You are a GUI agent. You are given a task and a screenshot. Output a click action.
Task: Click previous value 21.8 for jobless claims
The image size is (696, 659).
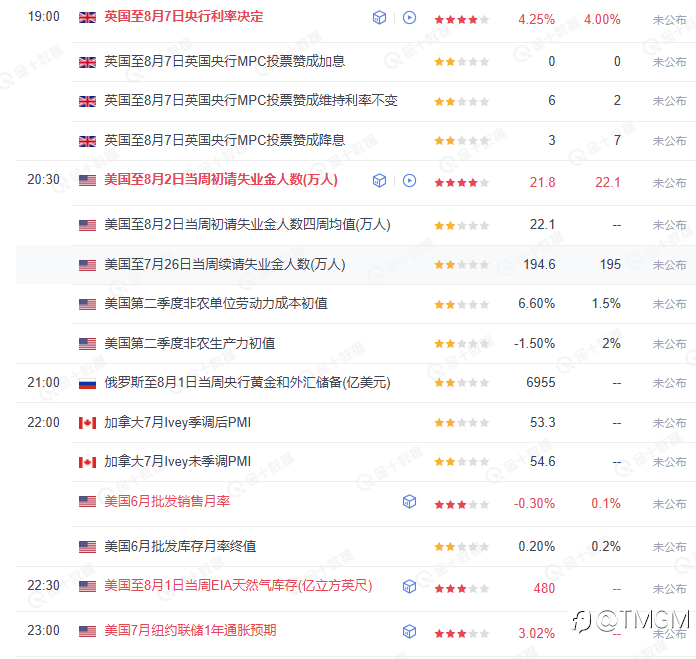click(x=542, y=182)
